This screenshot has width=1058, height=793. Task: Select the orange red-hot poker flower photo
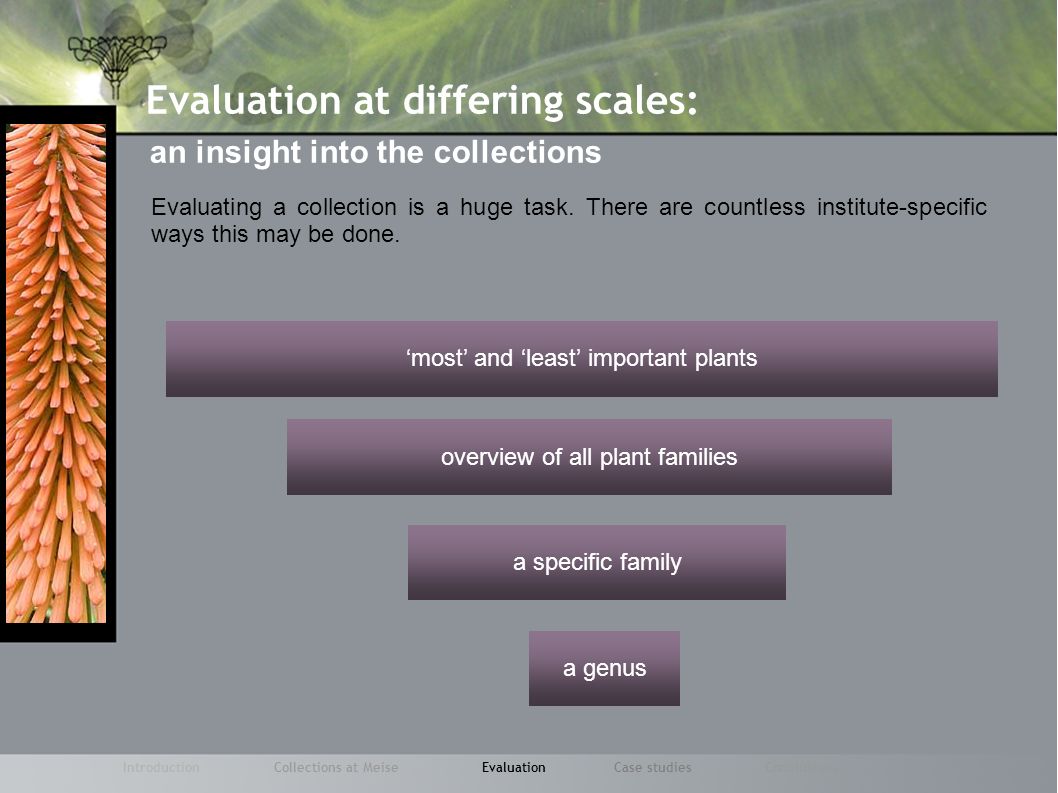click(56, 373)
